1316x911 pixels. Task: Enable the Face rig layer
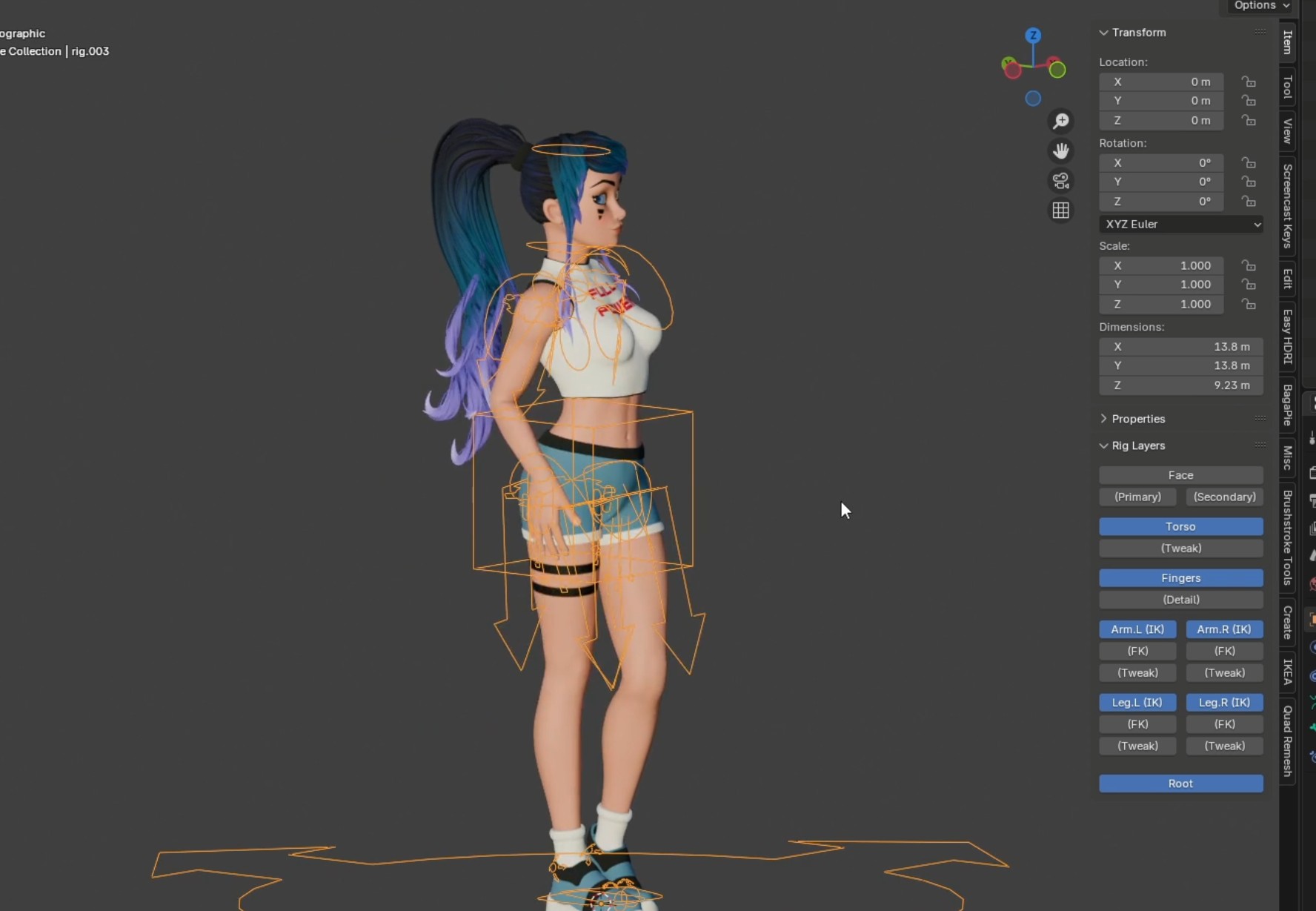click(1180, 475)
